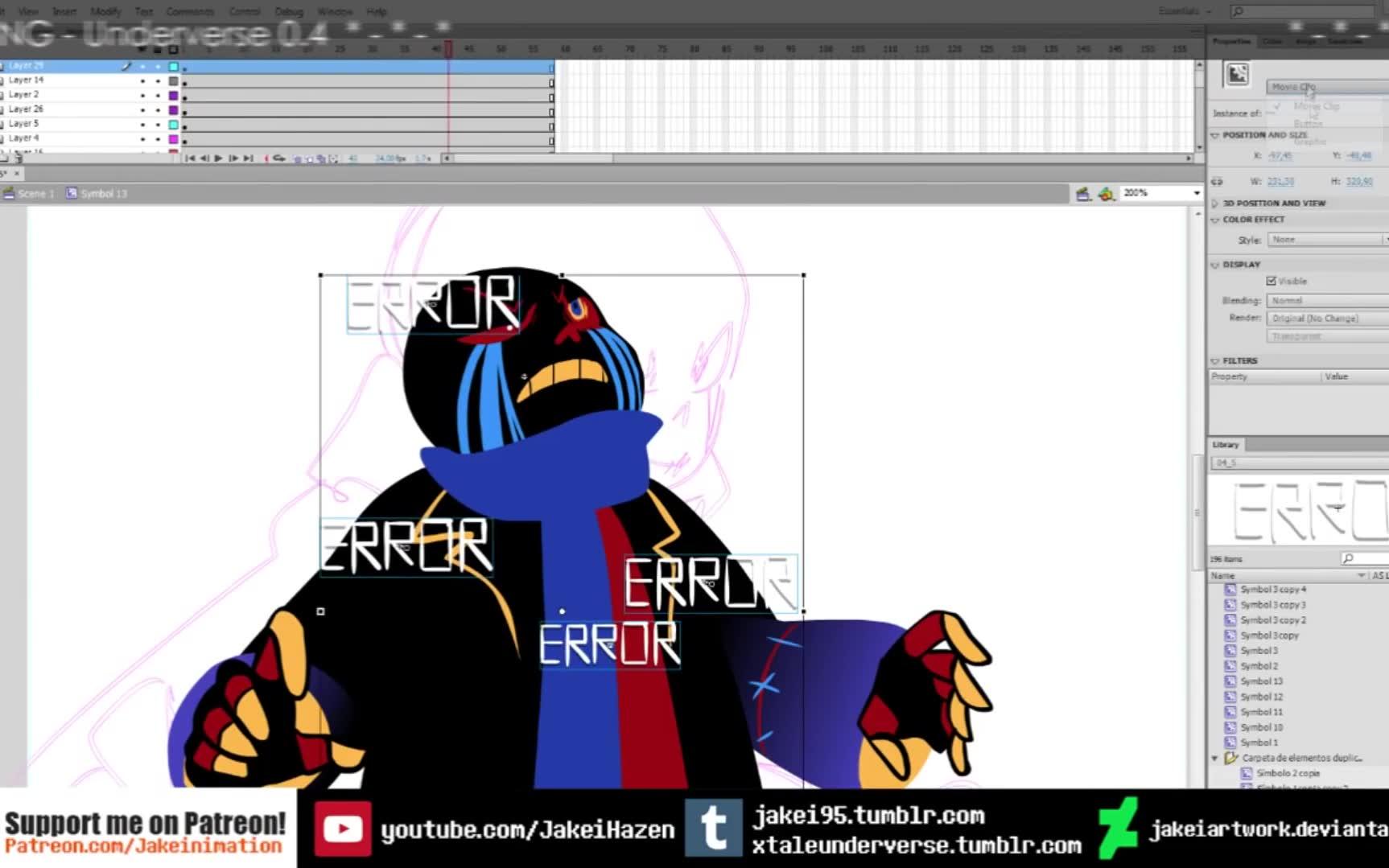Collapse the Color Effect section
The height and width of the screenshot is (868, 1389).
(1215, 220)
